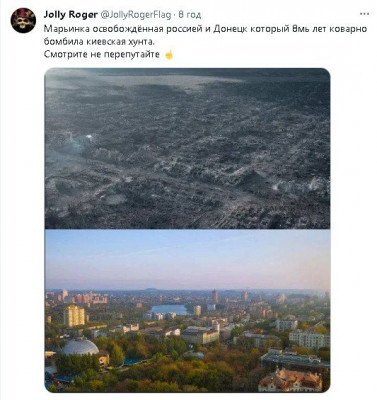Click the pointing finger emoji
The image size is (377, 400).
(169, 54)
